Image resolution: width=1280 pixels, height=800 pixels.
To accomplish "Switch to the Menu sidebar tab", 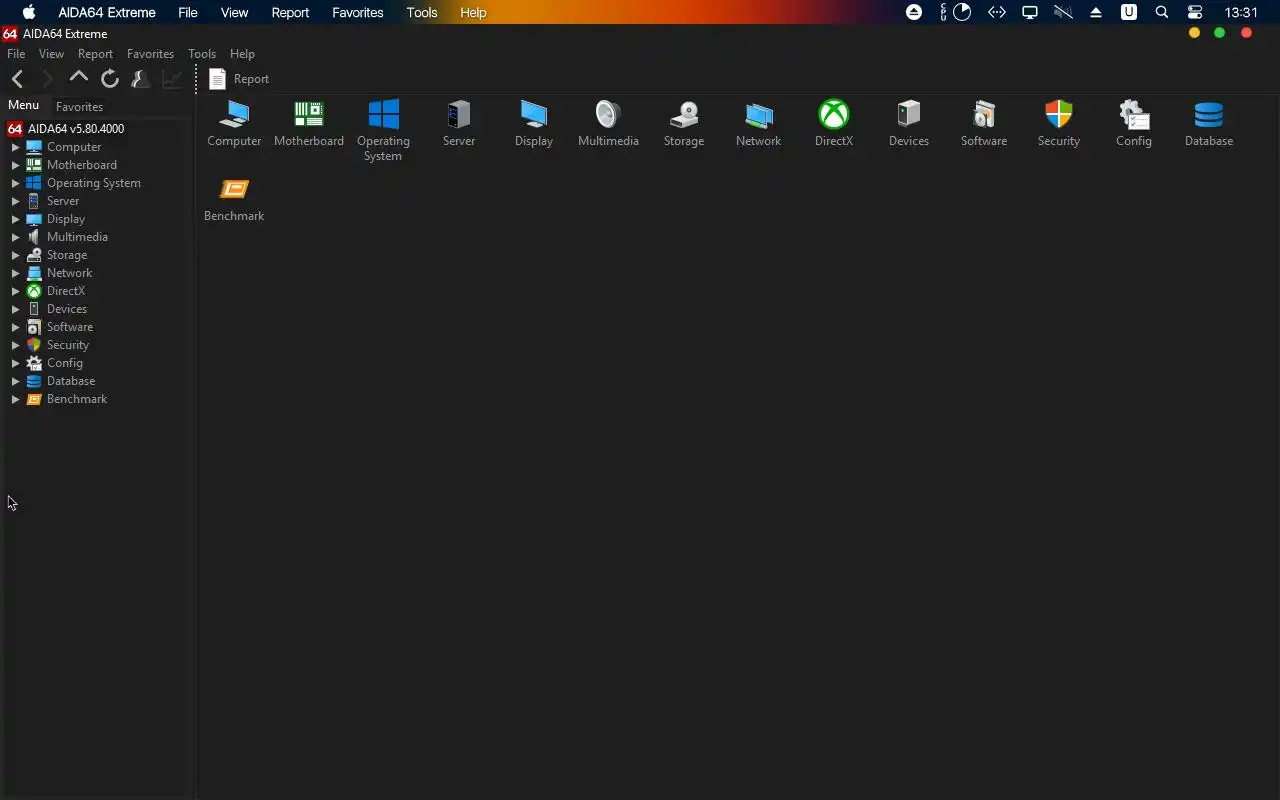I will click(x=23, y=105).
